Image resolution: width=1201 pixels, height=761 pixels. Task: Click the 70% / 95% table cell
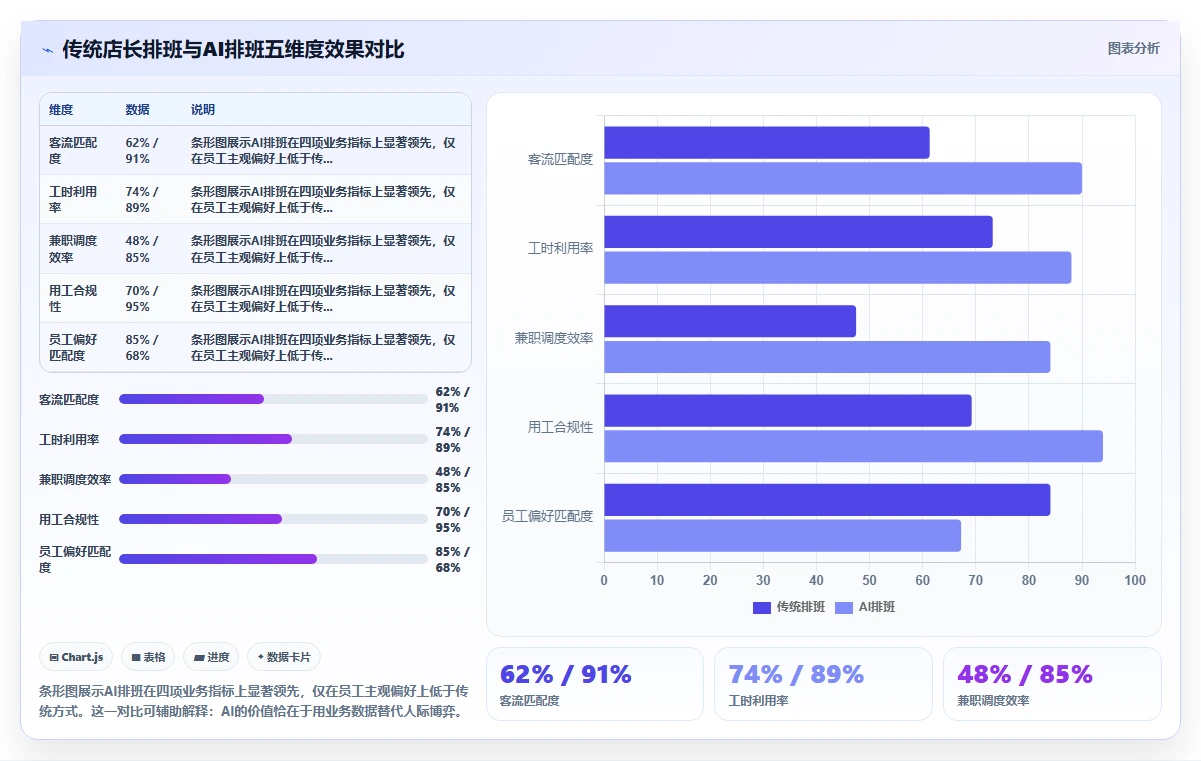[150, 298]
